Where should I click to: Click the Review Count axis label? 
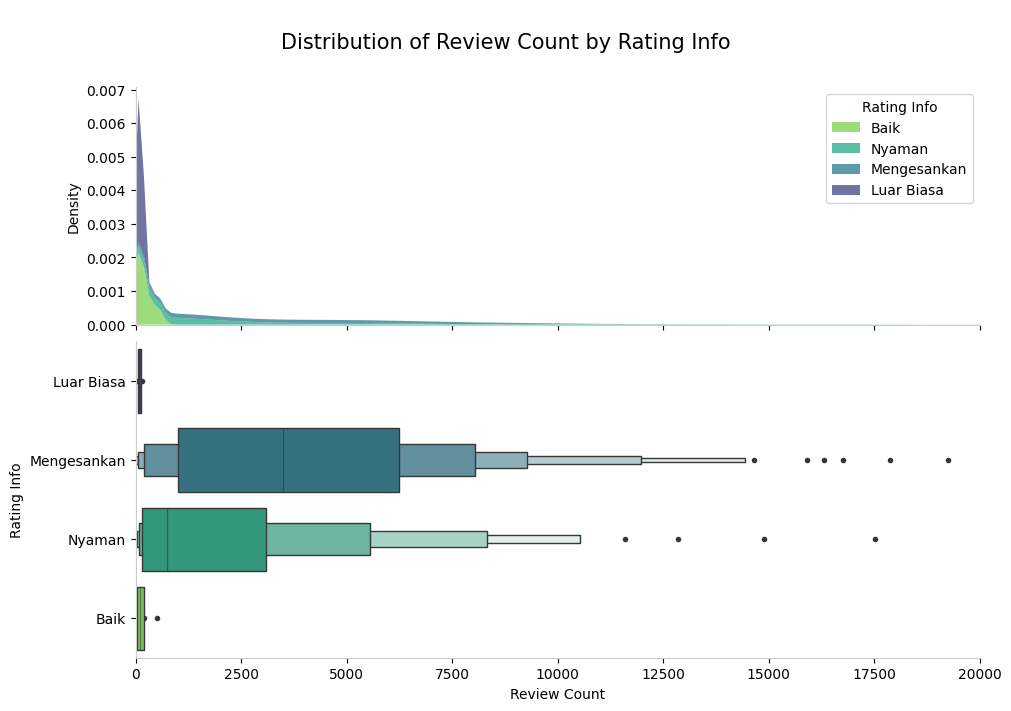coord(557,692)
